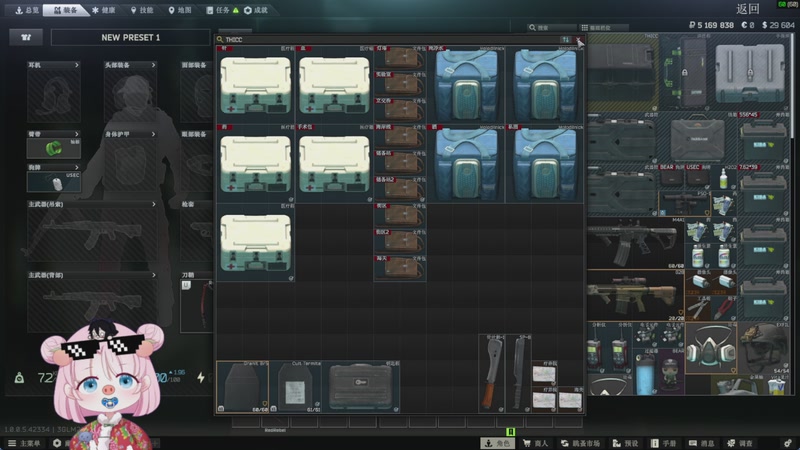
Task: Open the 预设 presets screen
Action: (626, 443)
